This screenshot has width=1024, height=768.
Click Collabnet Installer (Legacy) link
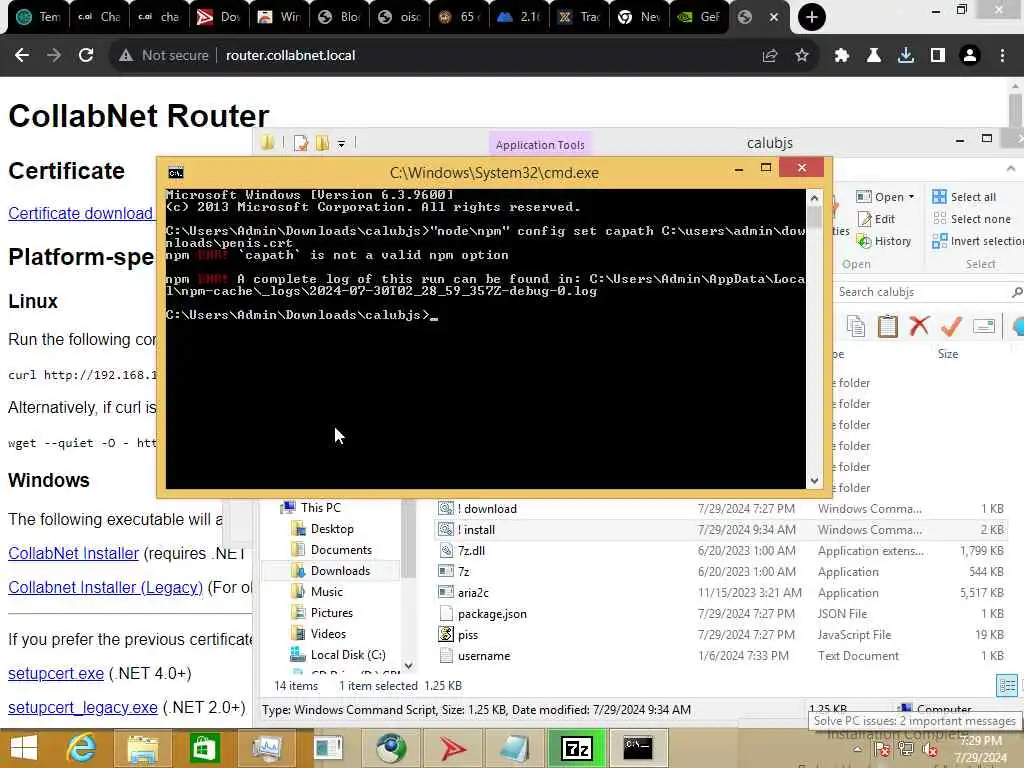point(105,587)
